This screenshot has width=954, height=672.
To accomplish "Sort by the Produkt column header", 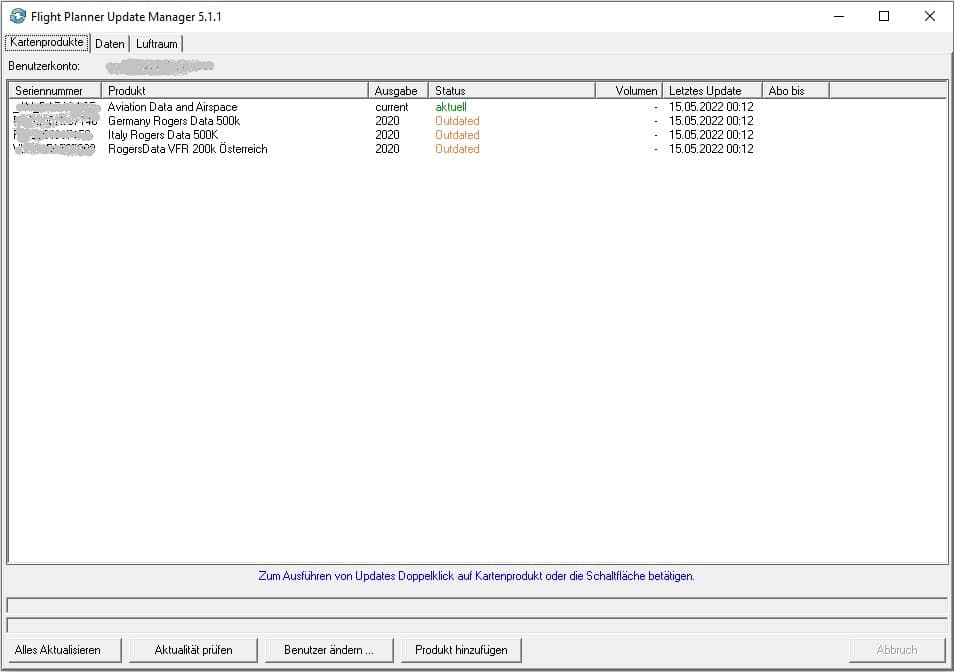I will click(x=234, y=91).
